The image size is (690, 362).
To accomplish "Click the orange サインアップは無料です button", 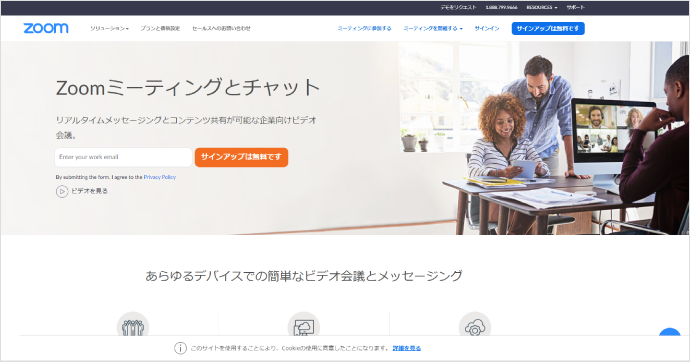I will [242, 157].
